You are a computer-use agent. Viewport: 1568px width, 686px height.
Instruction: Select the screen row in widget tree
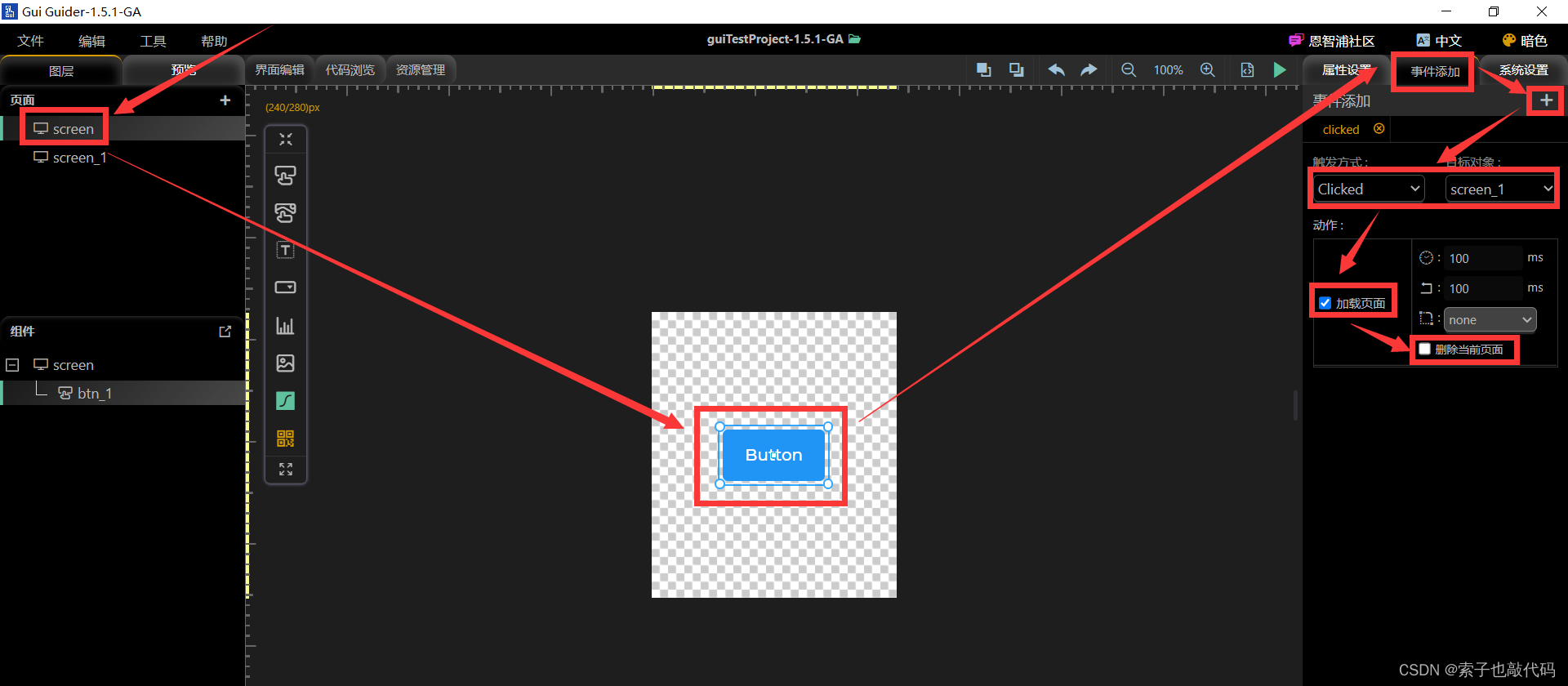click(122, 365)
